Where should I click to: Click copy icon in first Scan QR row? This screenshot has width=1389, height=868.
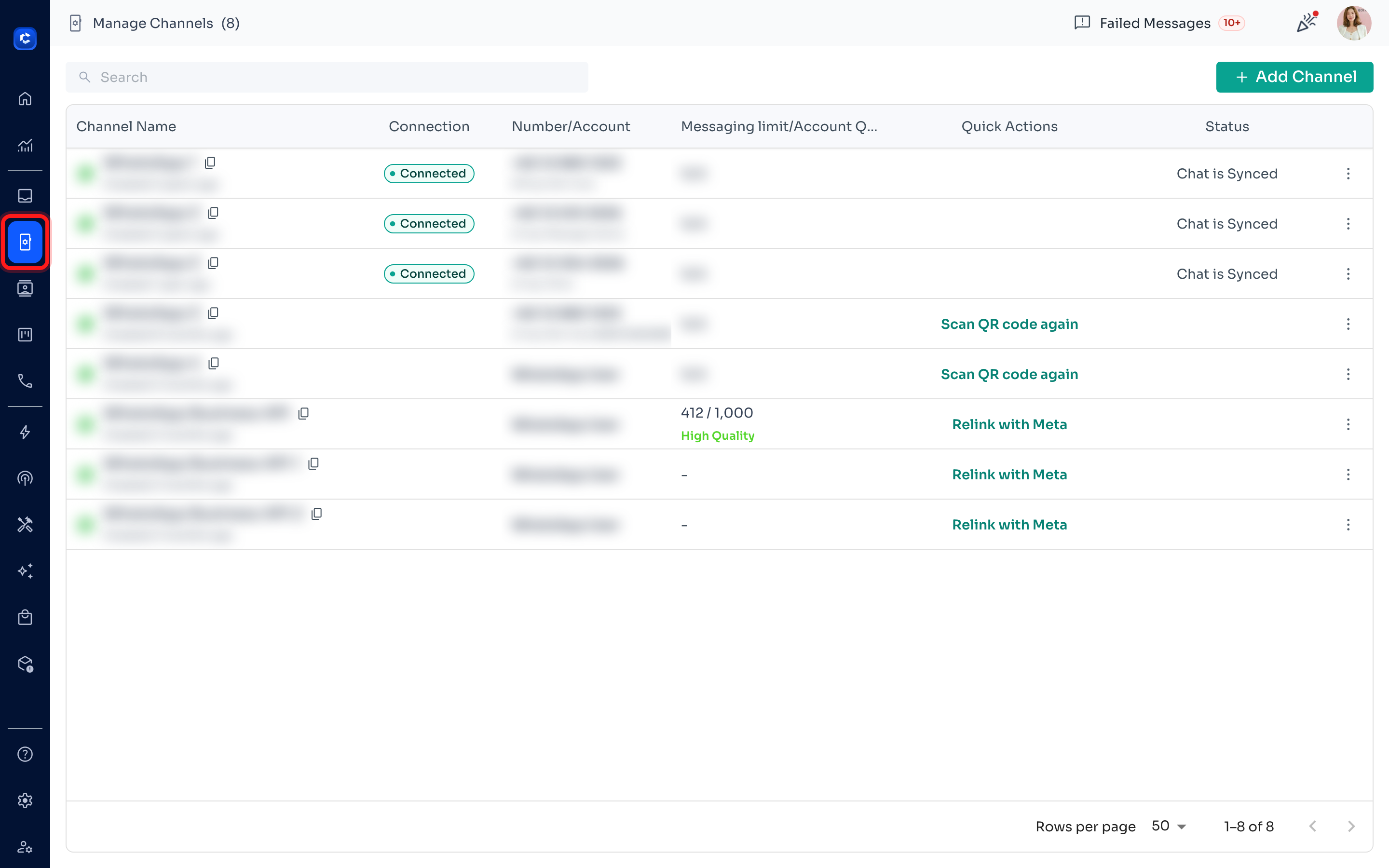(213, 313)
